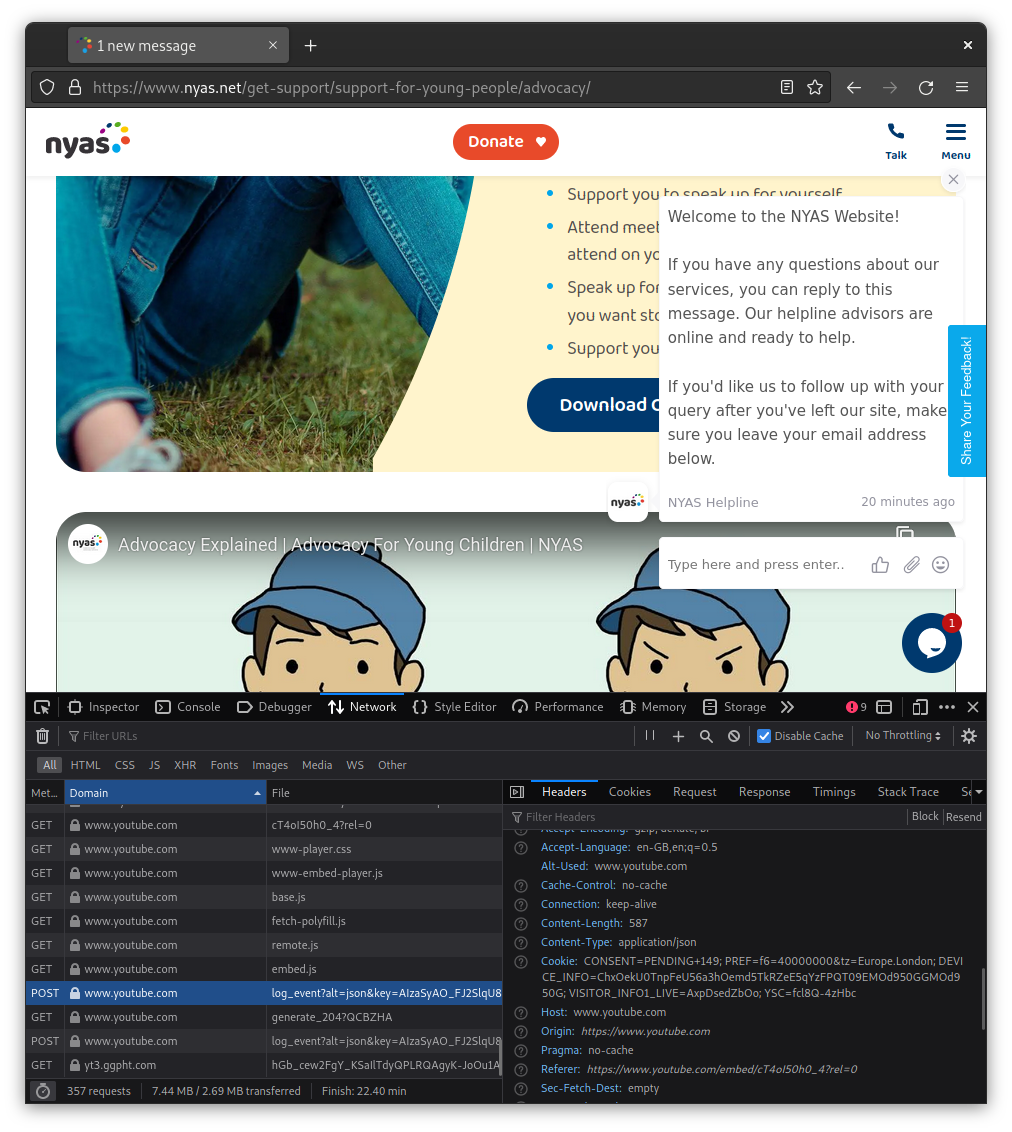This screenshot has height=1132, width=1012.
Task: Click the Talk phone icon
Action: [x=896, y=141]
